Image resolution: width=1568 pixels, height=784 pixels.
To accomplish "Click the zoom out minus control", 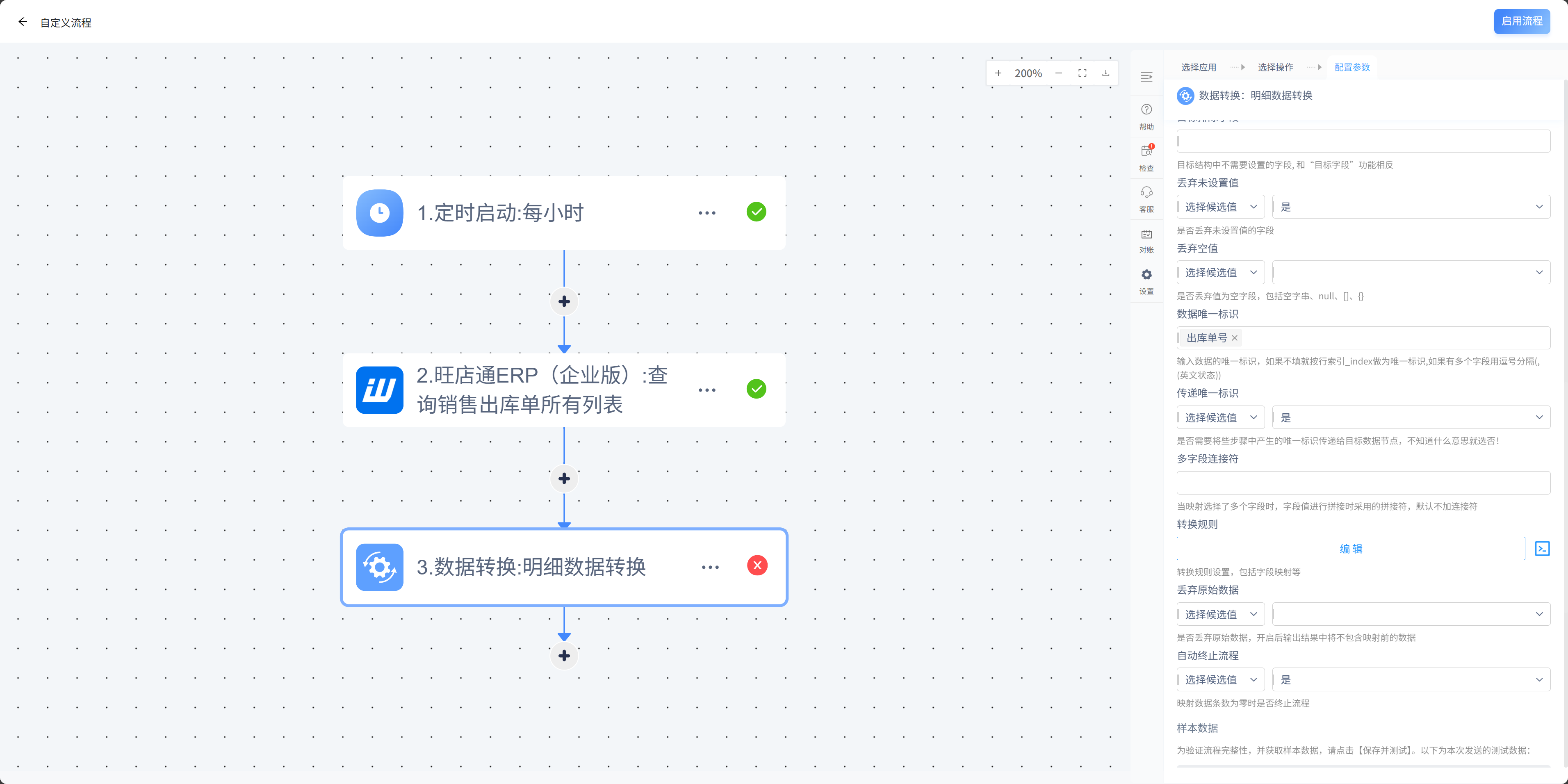I will click(1058, 73).
